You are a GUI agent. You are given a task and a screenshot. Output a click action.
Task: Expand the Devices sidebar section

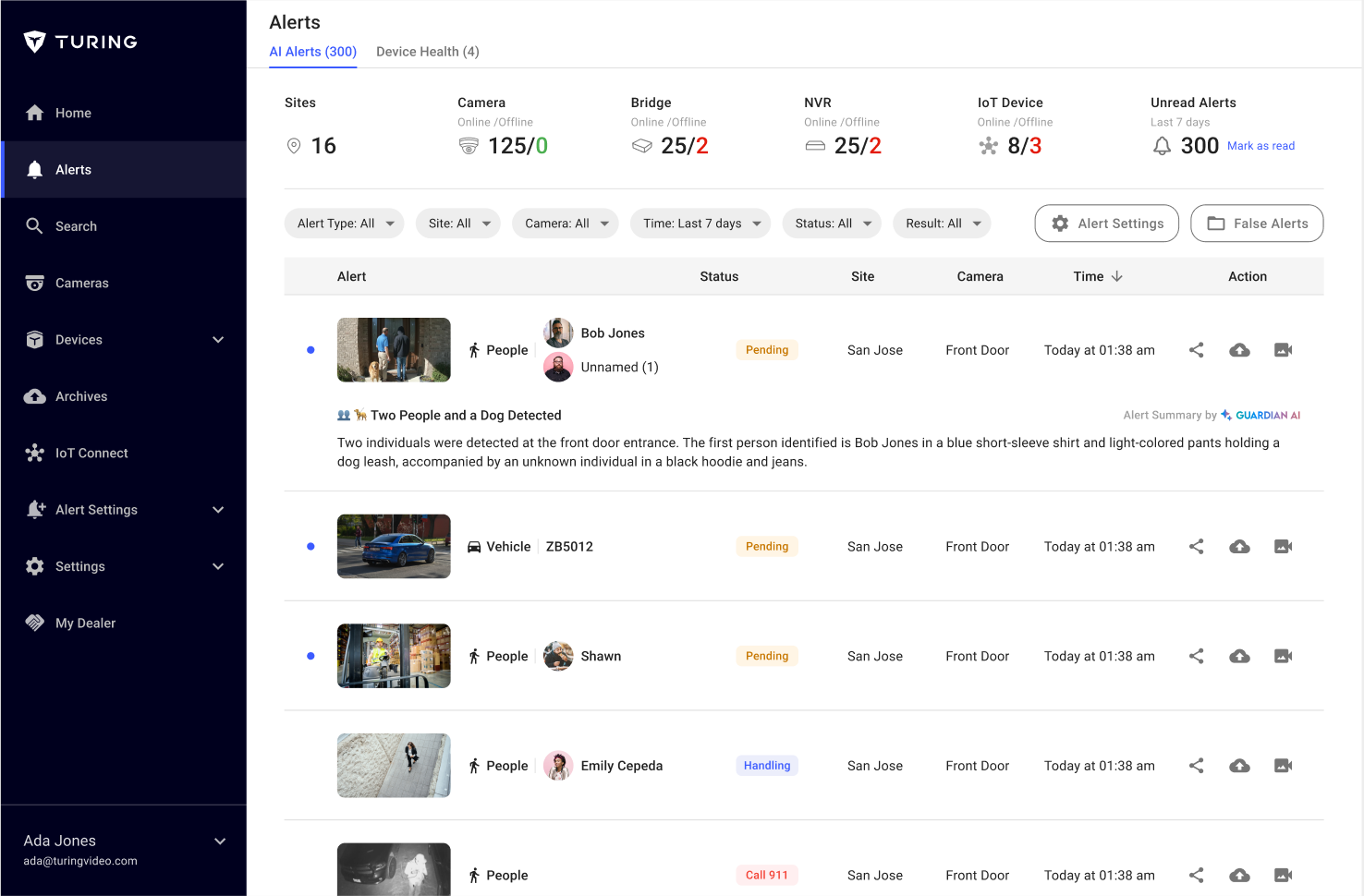pos(218,340)
